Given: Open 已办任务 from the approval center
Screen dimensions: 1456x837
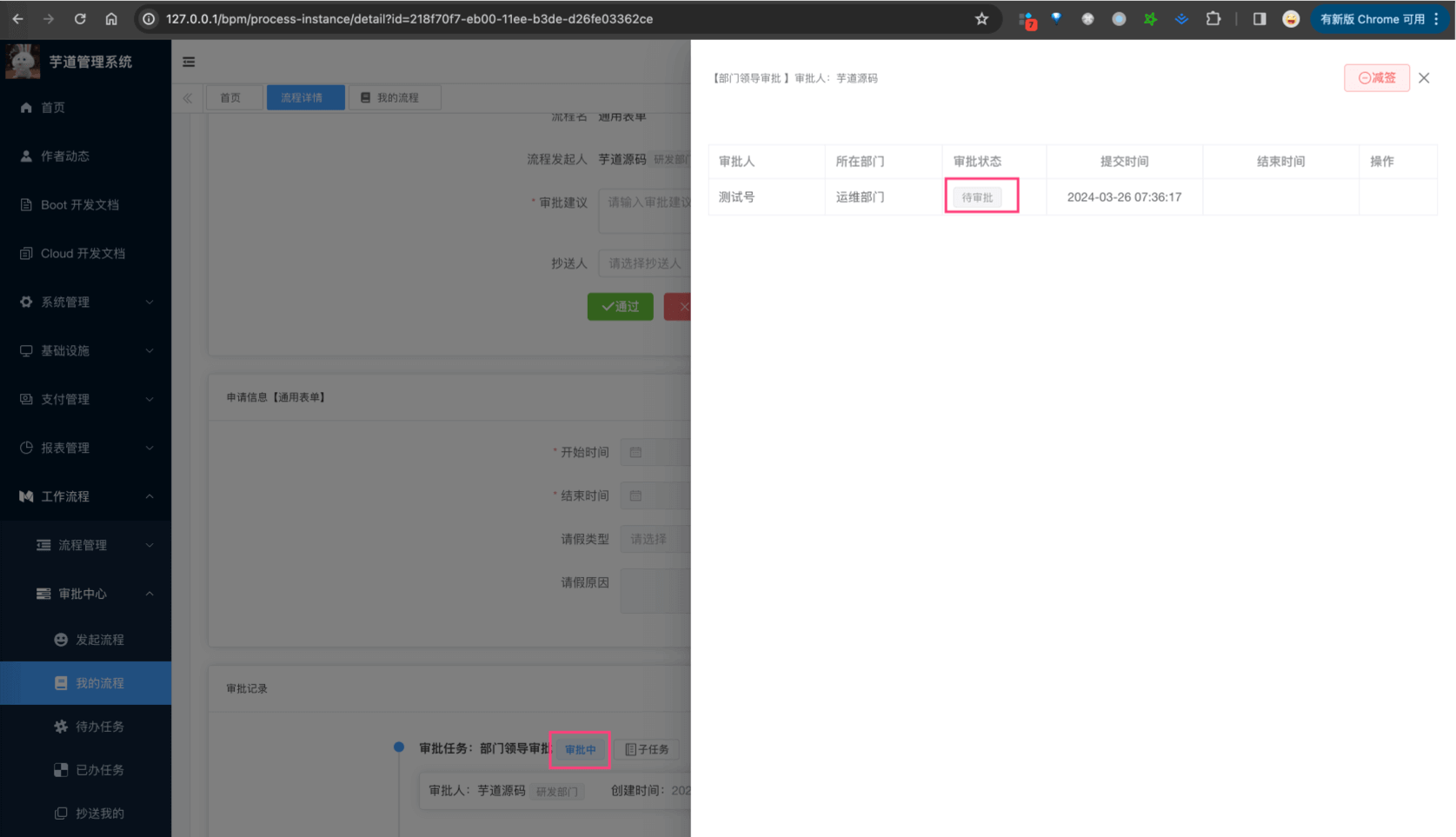Looking at the screenshot, I should pyautogui.click(x=98, y=769).
